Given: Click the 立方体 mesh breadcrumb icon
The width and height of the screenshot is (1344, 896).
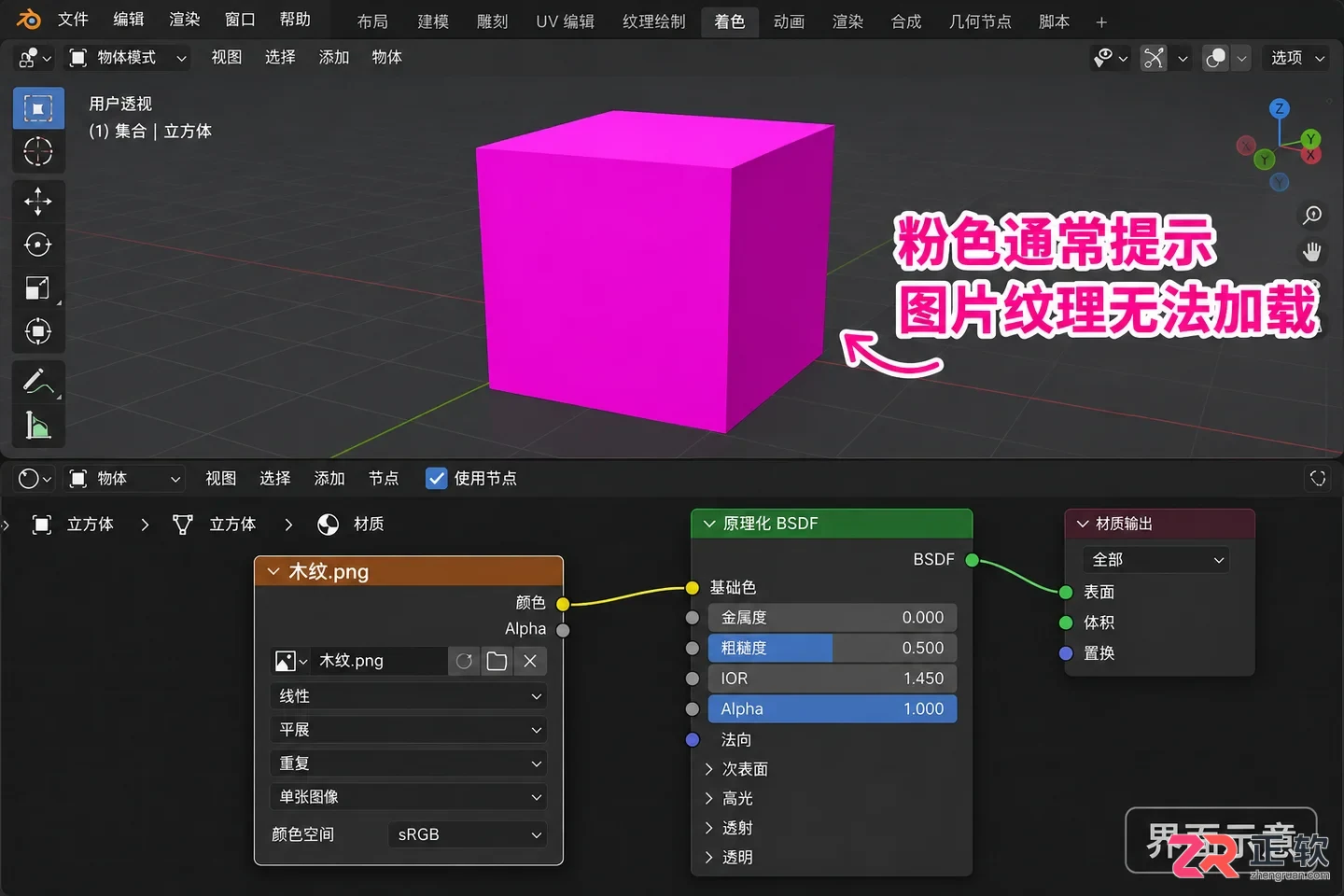Looking at the screenshot, I should click(x=183, y=525).
